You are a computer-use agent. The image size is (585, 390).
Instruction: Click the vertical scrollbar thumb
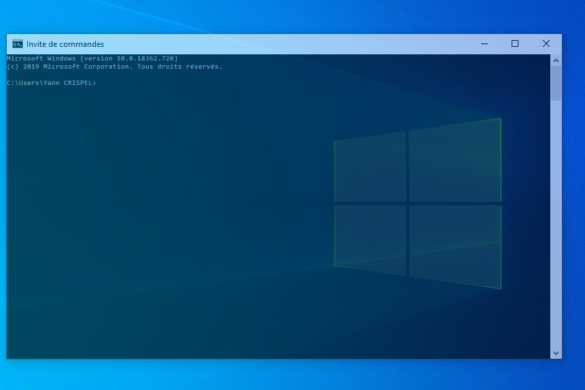(x=556, y=84)
